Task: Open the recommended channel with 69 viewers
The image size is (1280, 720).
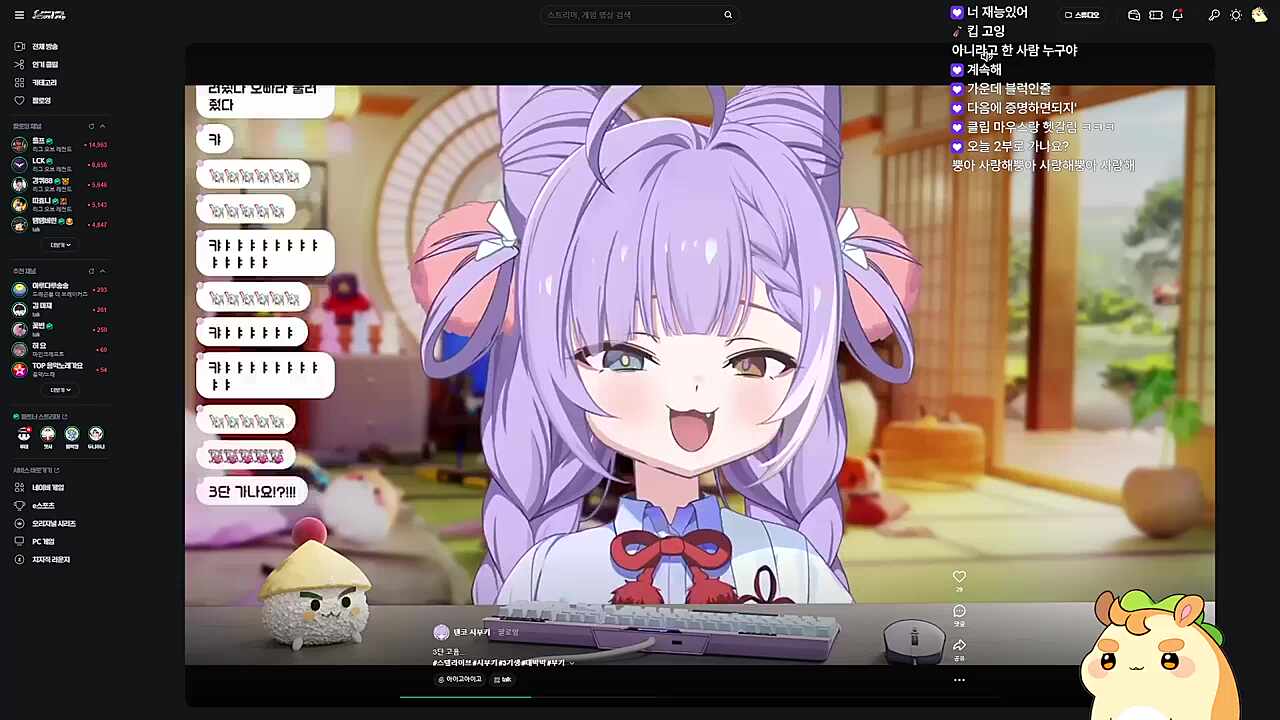Action: pyautogui.click(x=60, y=349)
